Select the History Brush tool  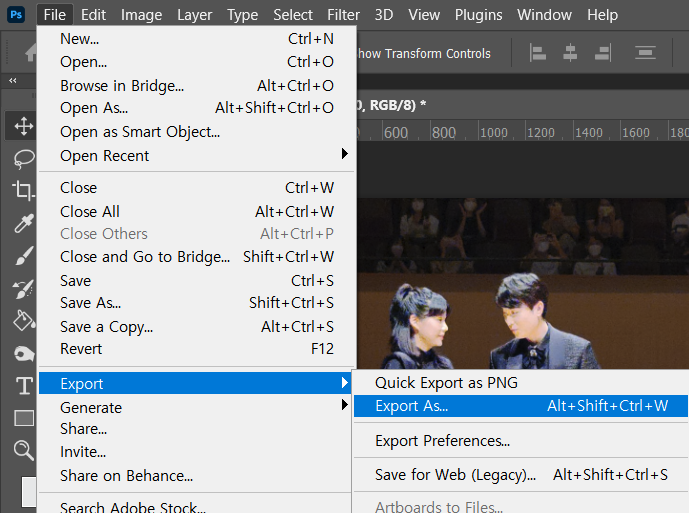pyautogui.click(x=24, y=288)
